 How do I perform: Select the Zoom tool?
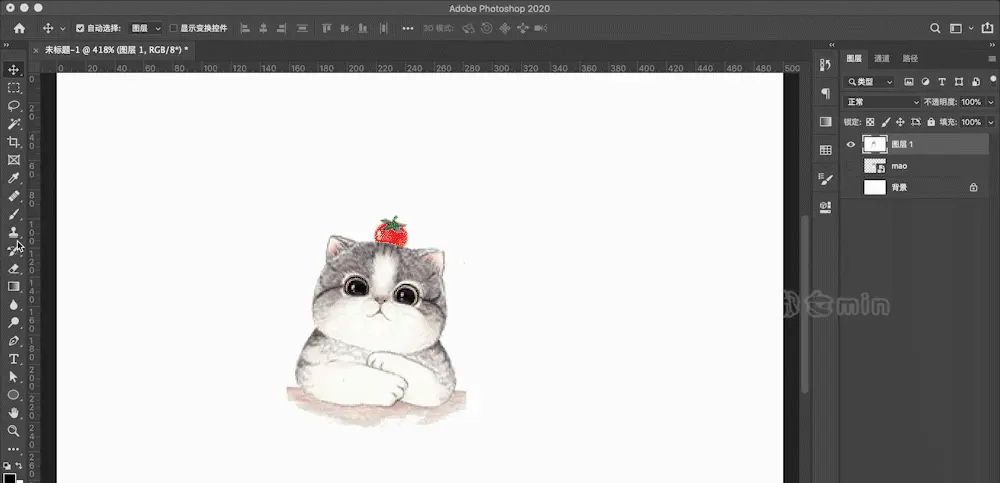[x=13, y=431]
